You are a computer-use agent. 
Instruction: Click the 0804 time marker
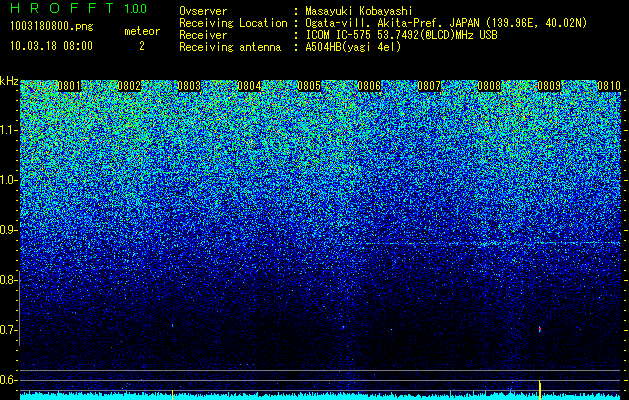pos(249,86)
